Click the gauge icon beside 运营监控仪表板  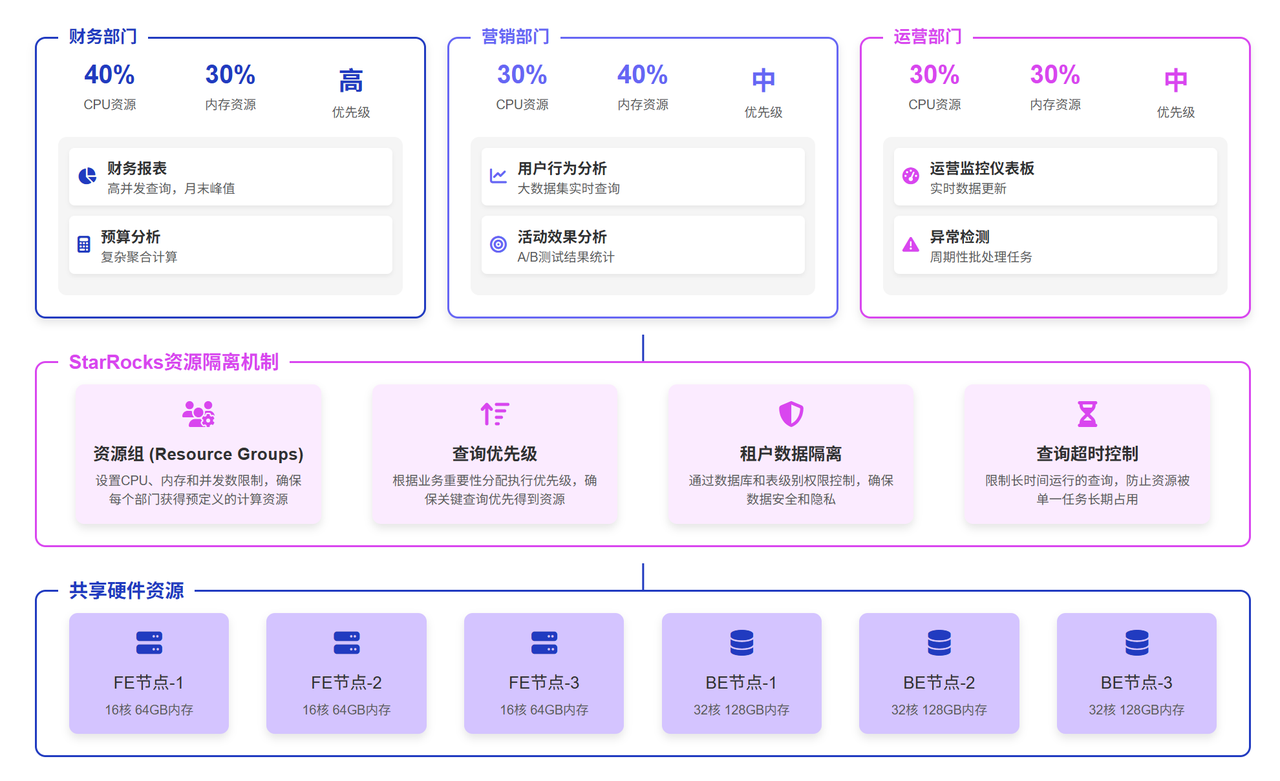[910, 177]
